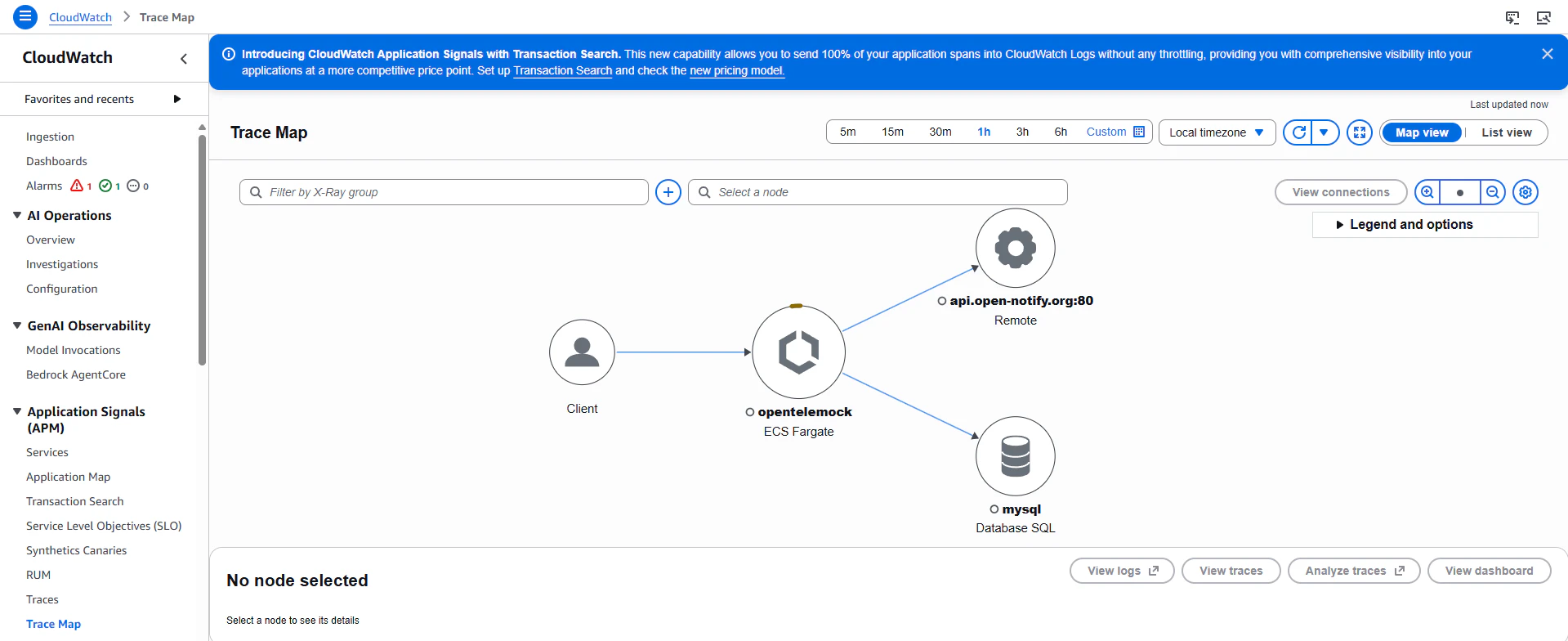The width and height of the screenshot is (1568, 641).
Task: Go to Alarms in sidebar
Action: coord(44,186)
